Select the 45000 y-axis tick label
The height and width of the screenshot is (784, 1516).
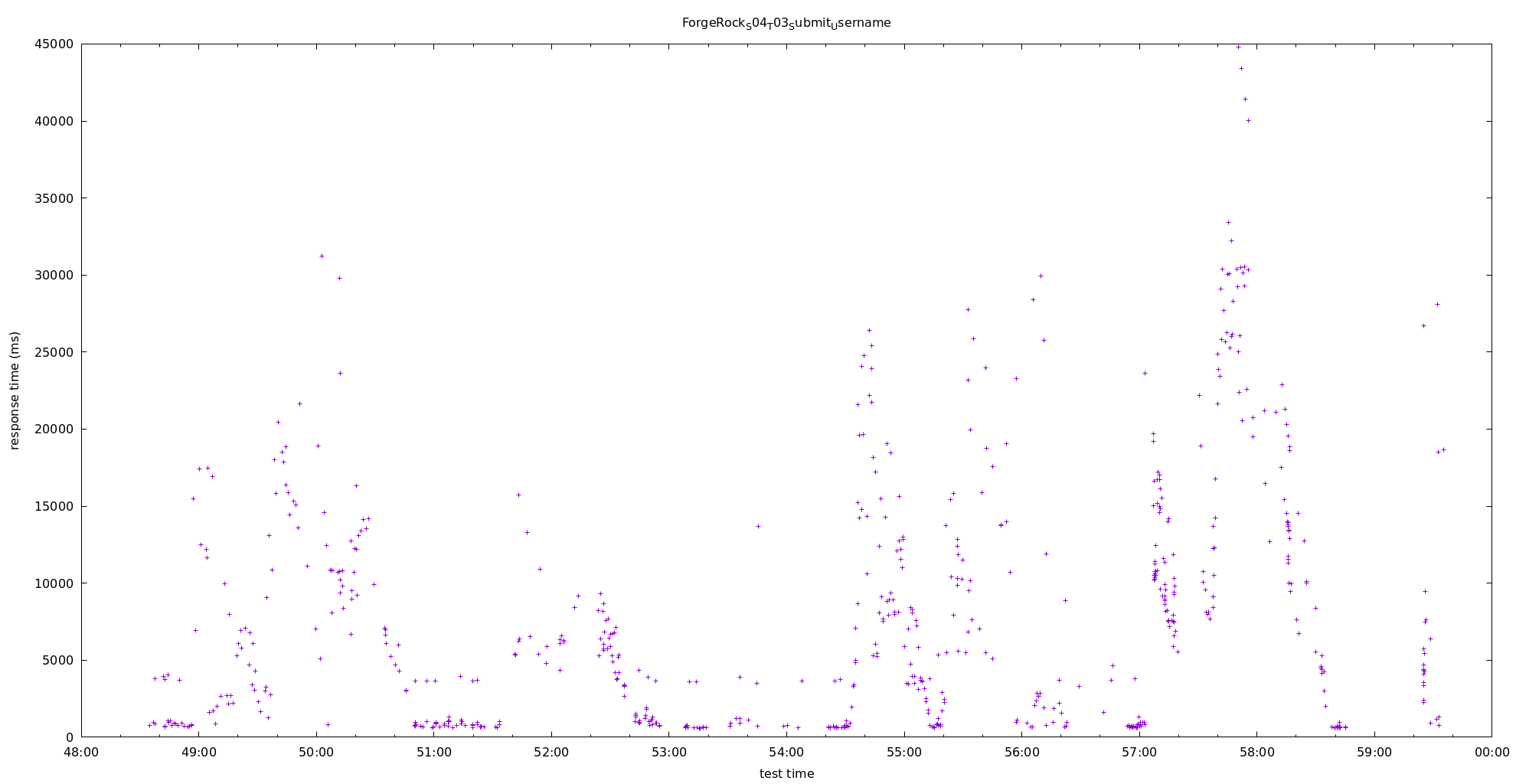[54, 44]
